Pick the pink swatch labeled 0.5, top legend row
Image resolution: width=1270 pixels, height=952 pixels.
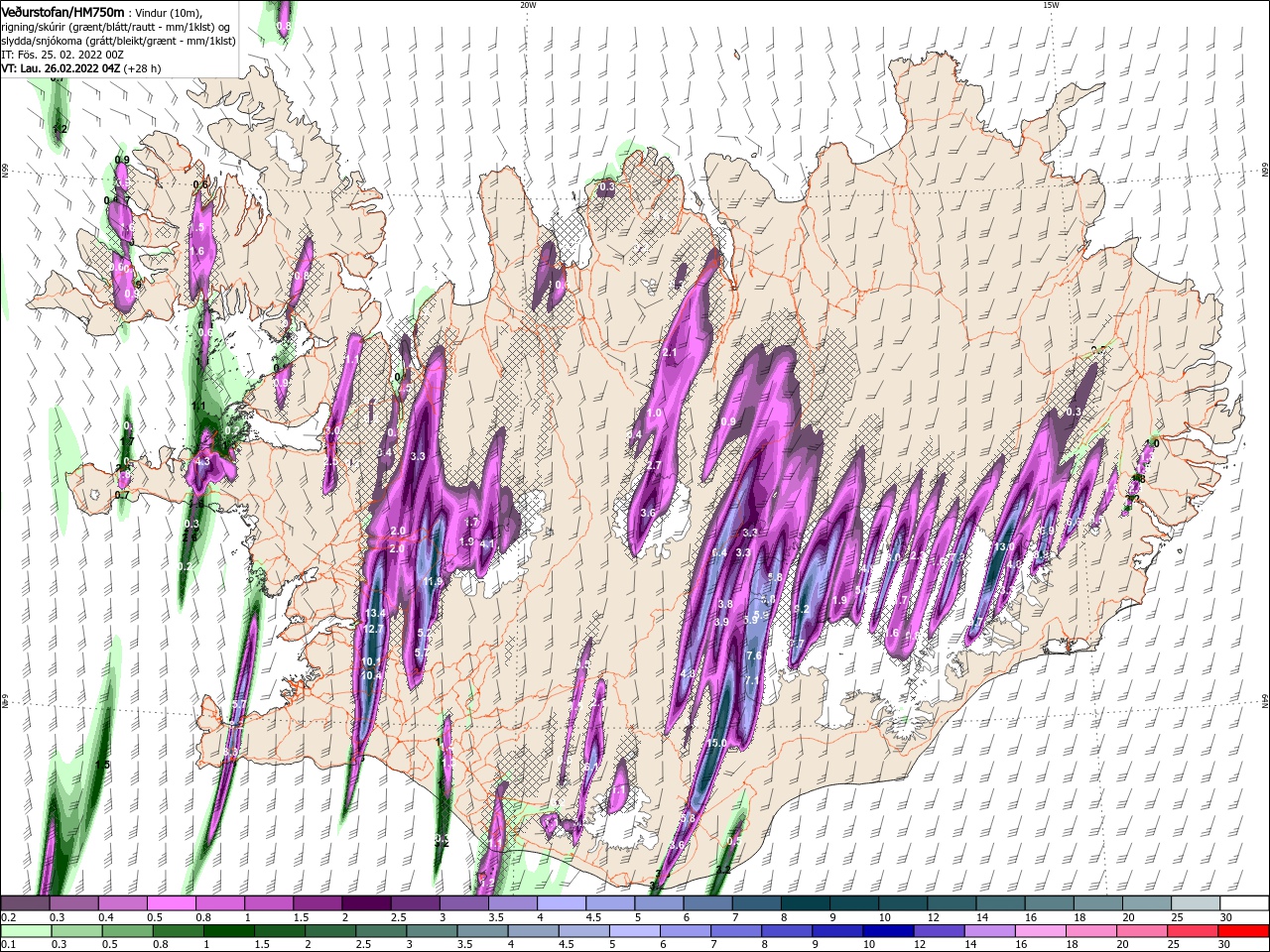(x=171, y=903)
